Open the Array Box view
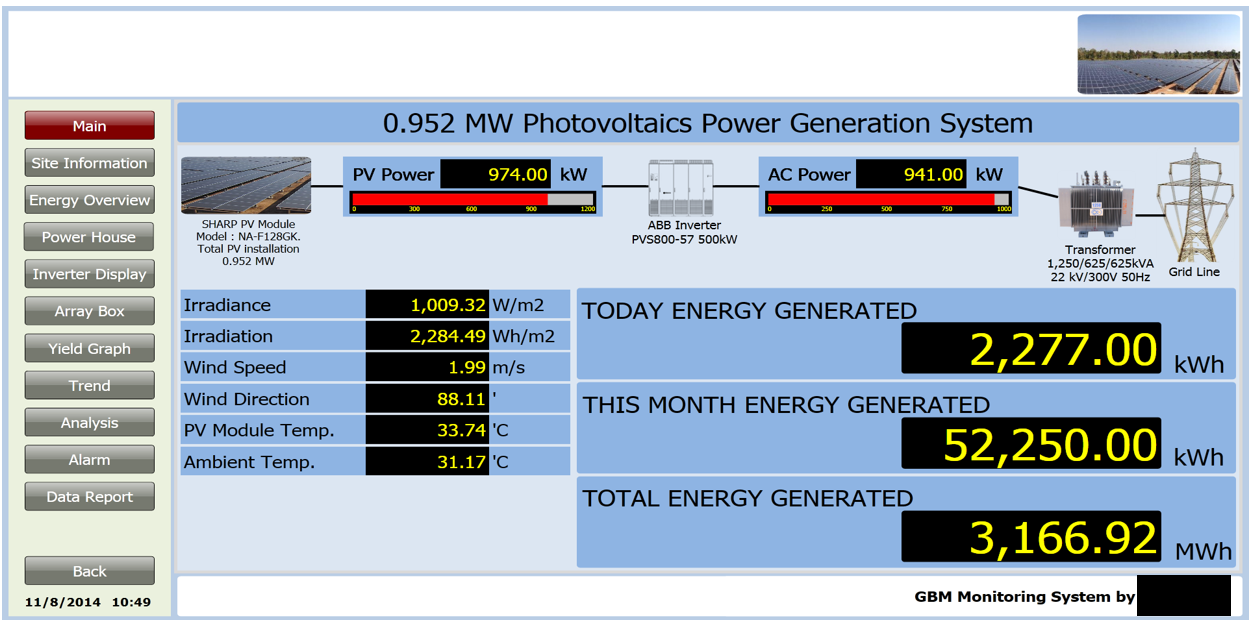The height and width of the screenshot is (624, 1253). point(89,311)
